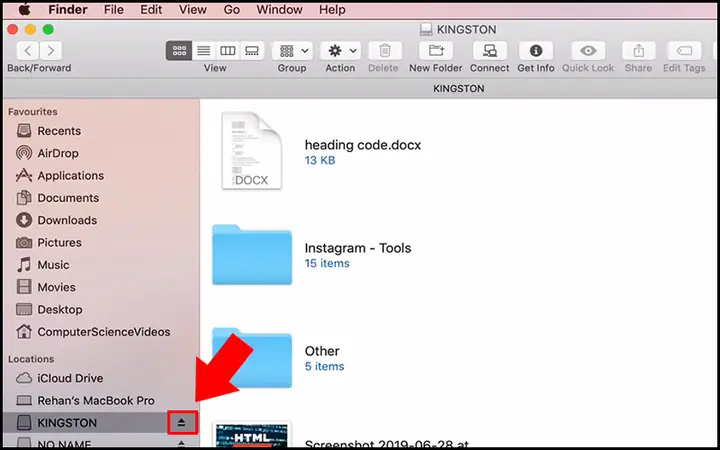This screenshot has width=720, height=450.
Task: Open the Finder menu
Action: click(68, 10)
